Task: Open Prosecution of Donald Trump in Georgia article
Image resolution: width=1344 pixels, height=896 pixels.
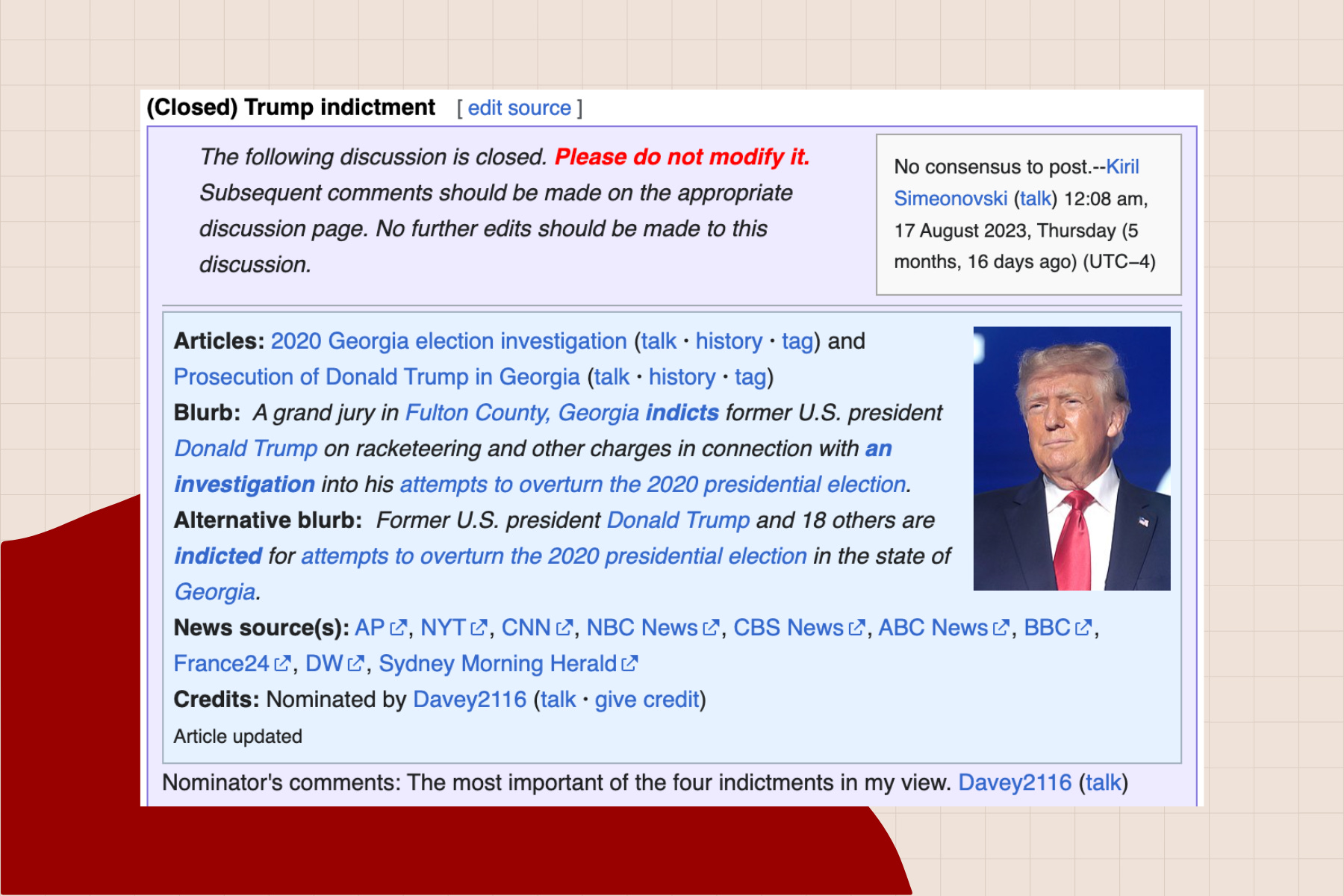Action: coord(376,377)
